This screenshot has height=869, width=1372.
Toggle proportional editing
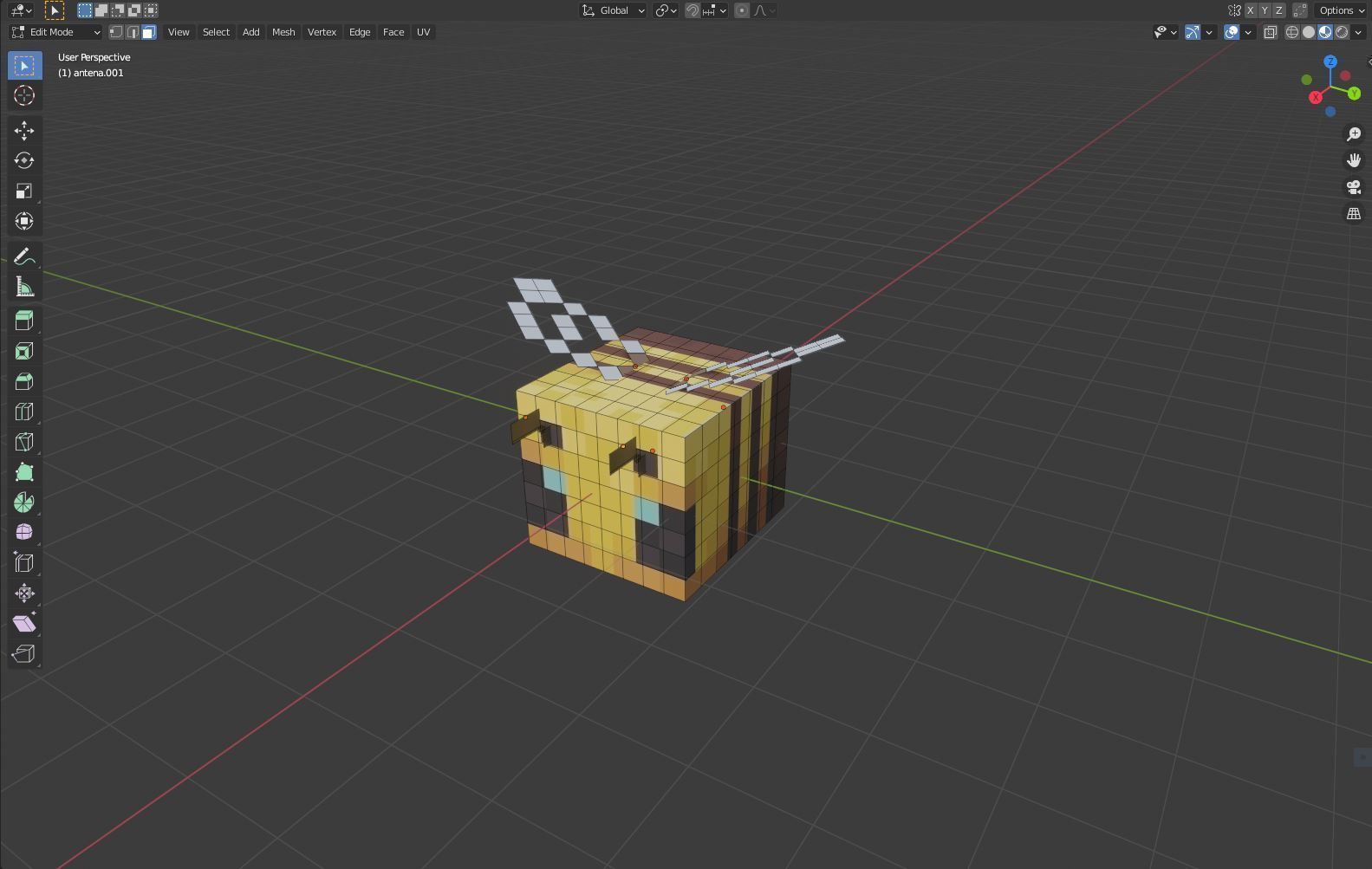(741, 10)
